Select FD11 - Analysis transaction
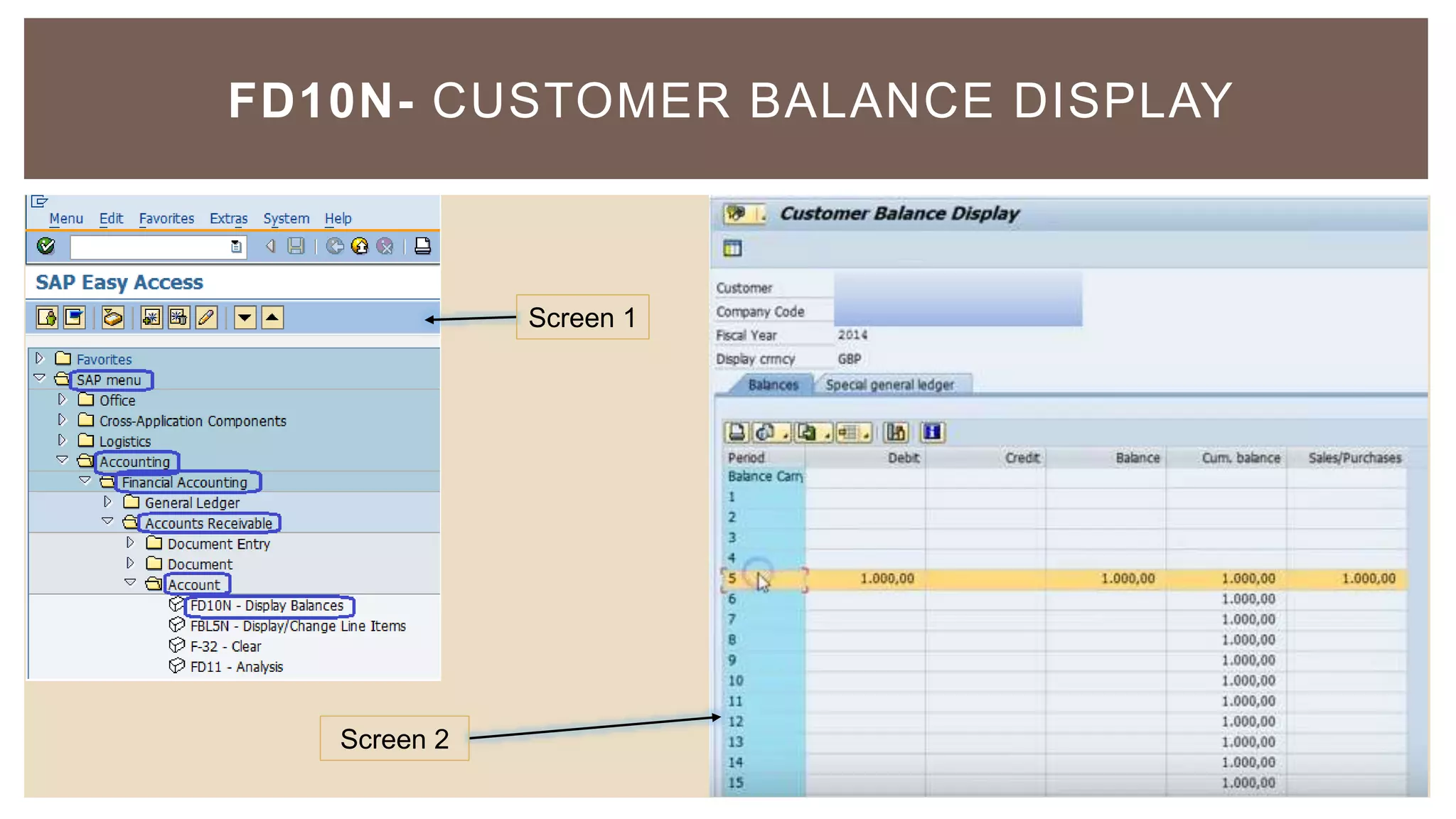The width and height of the screenshot is (1456, 819). [x=236, y=668]
